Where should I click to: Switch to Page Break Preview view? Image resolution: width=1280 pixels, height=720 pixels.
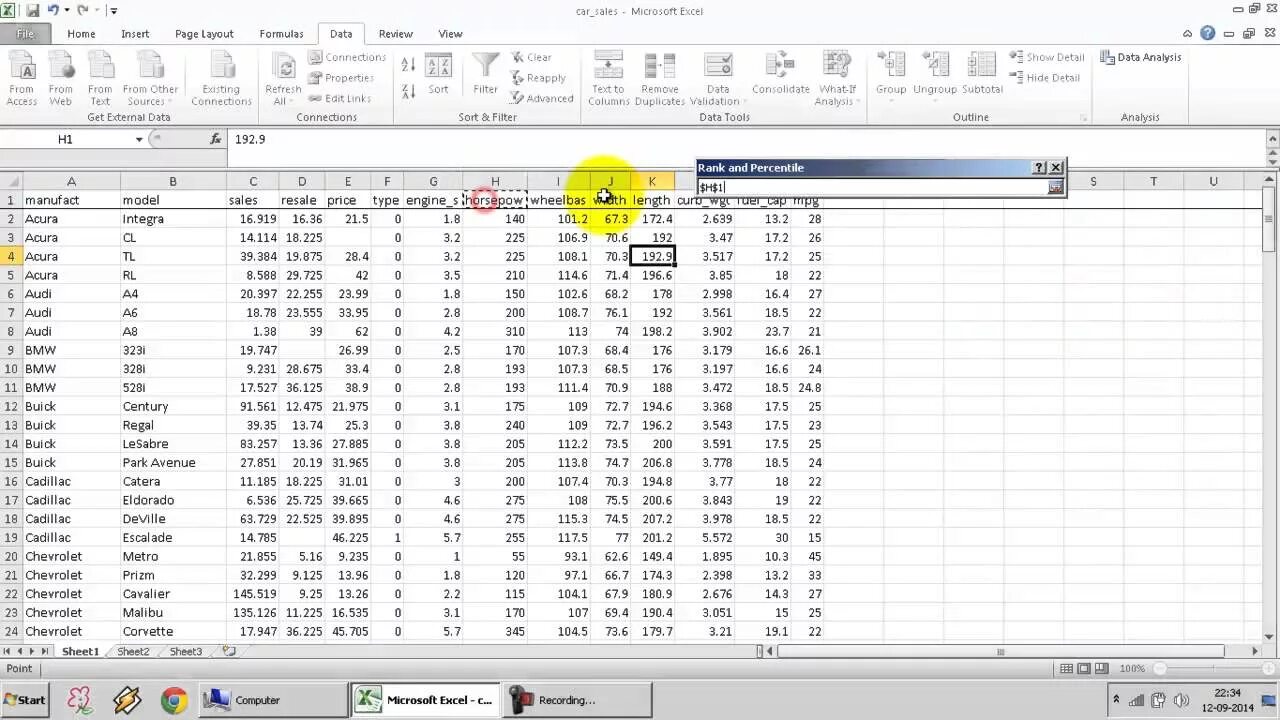1103,668
